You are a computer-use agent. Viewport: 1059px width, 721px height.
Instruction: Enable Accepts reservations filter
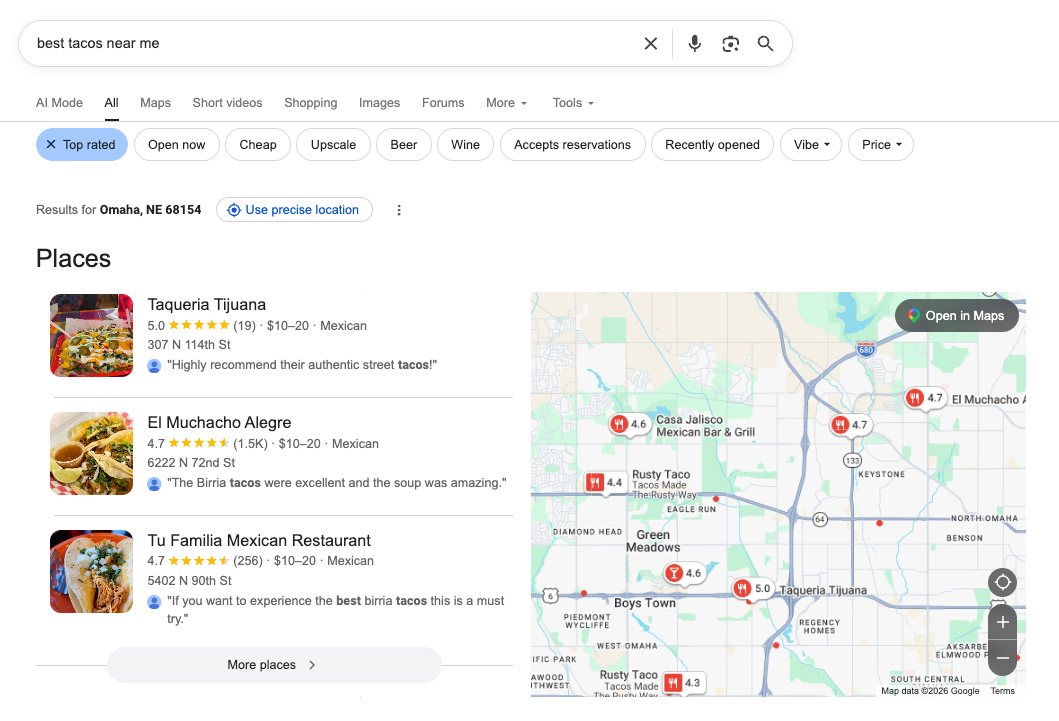573,144
